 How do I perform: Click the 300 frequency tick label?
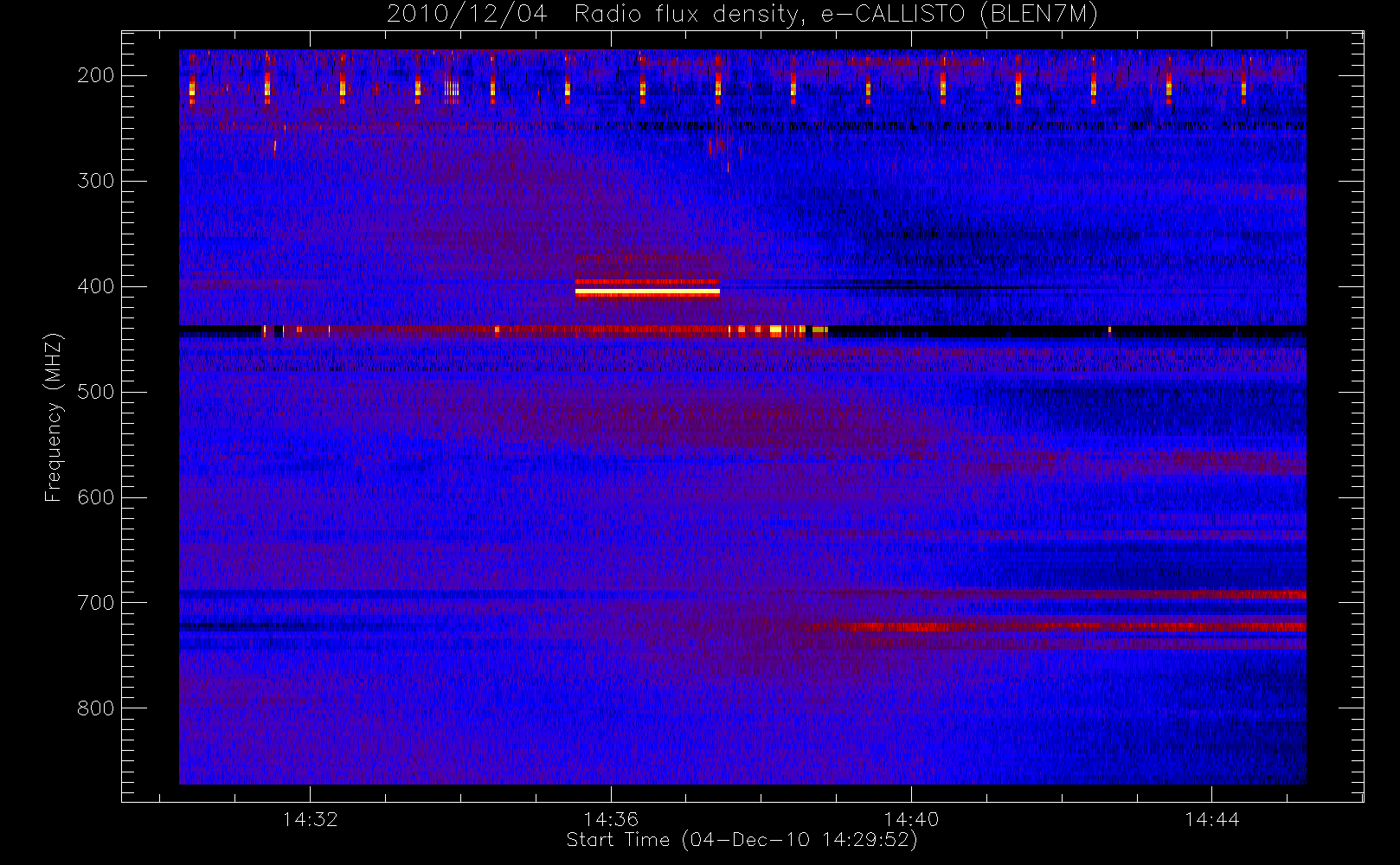[x=96, y=181]
